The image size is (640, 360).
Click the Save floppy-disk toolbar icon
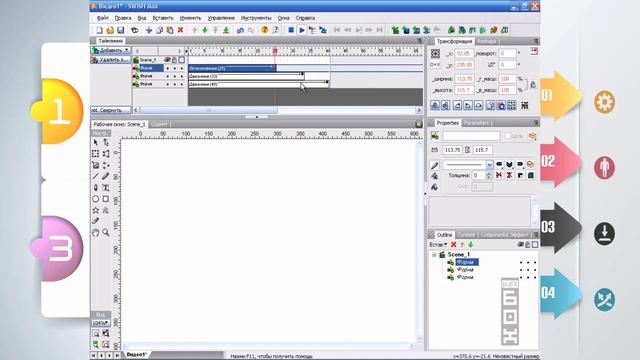(120, 30)
